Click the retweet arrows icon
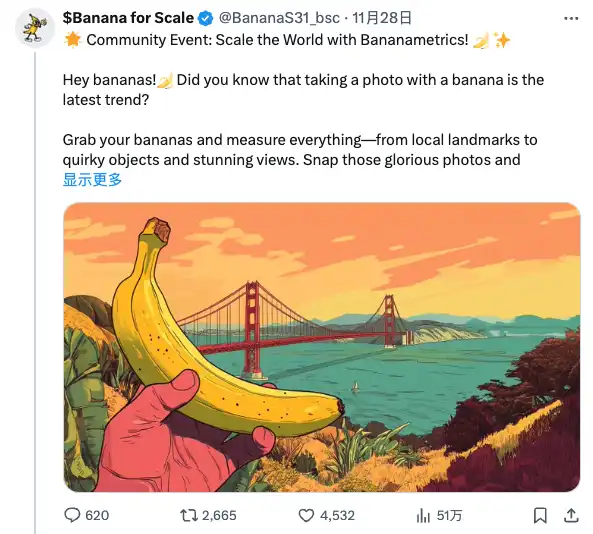The height and width of the screenshot is (534, 593). [189, 515]
